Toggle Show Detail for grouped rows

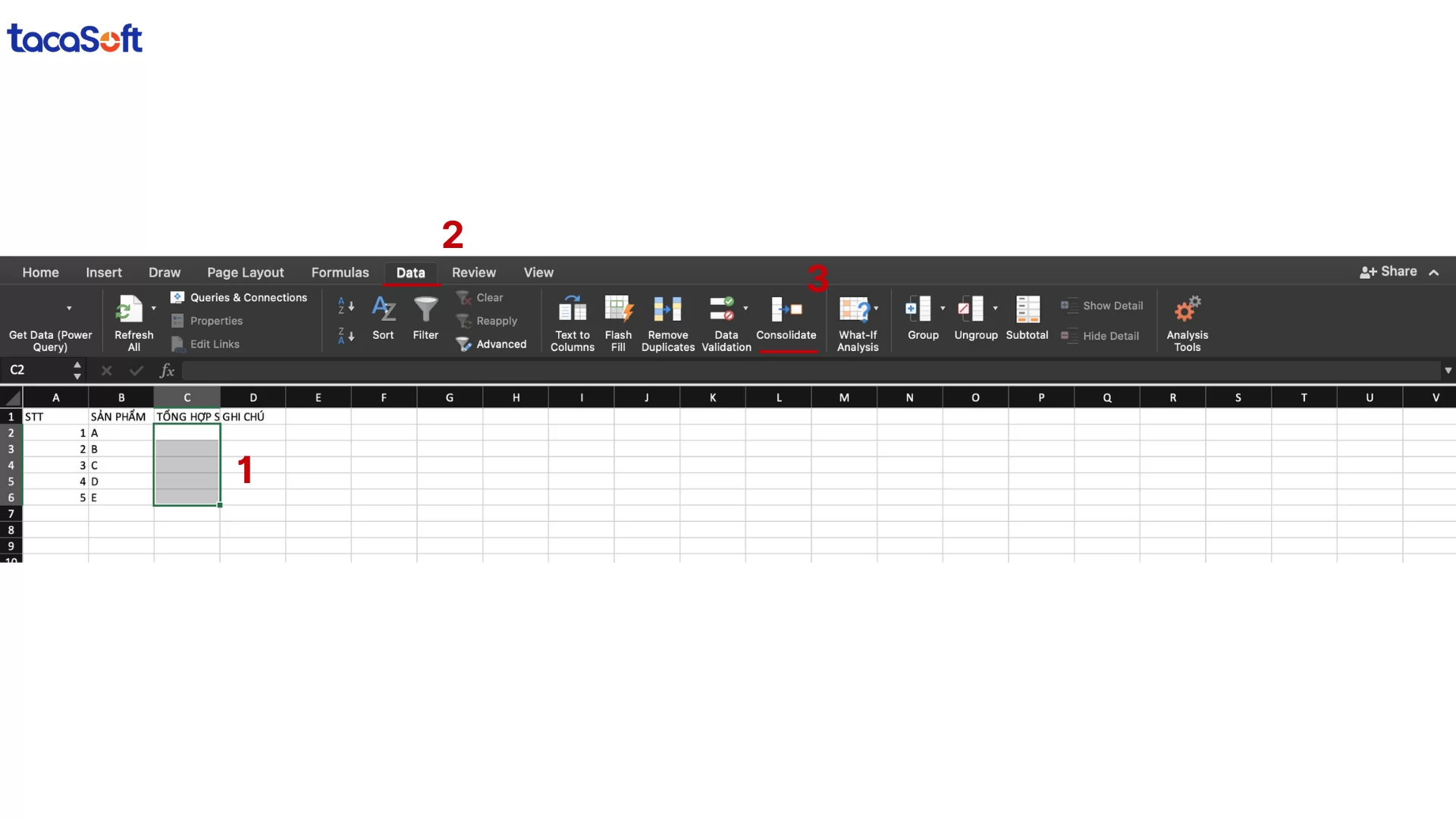coord(1102,306)
